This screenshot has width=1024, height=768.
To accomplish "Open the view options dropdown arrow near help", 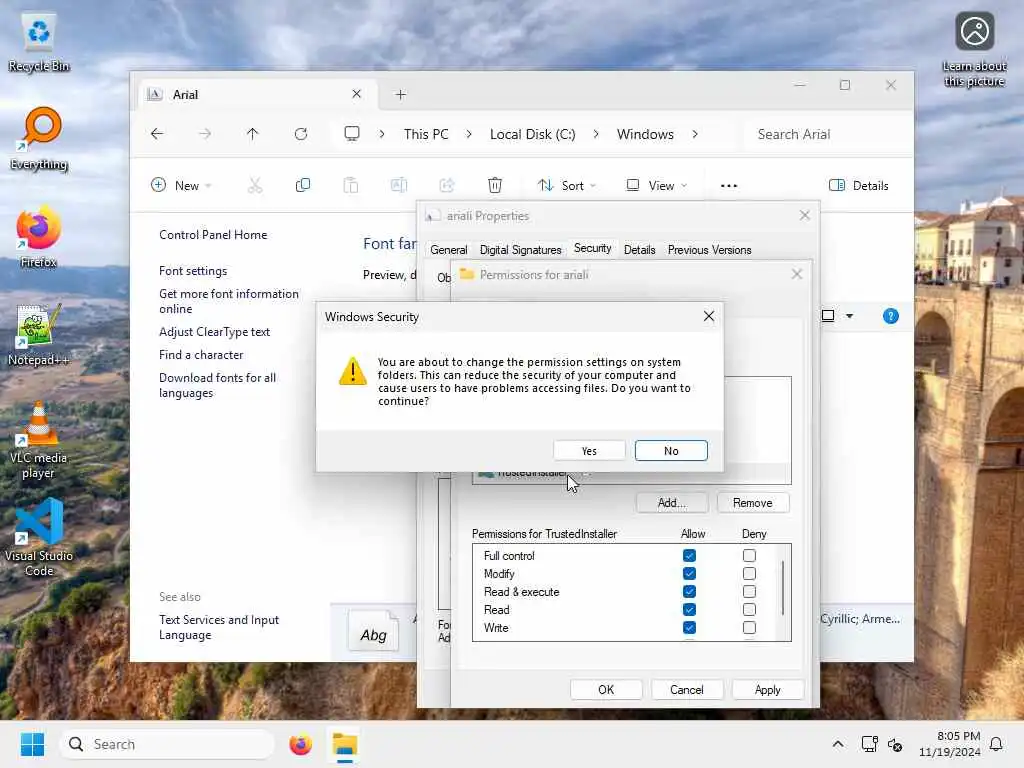I will 849,316.
